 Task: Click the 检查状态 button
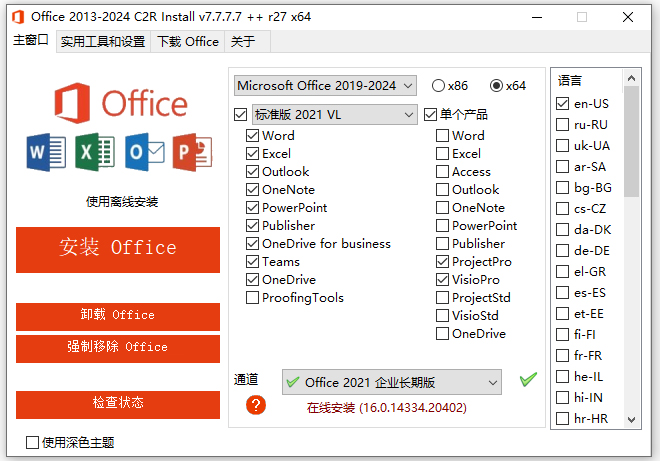coord(118,405)
